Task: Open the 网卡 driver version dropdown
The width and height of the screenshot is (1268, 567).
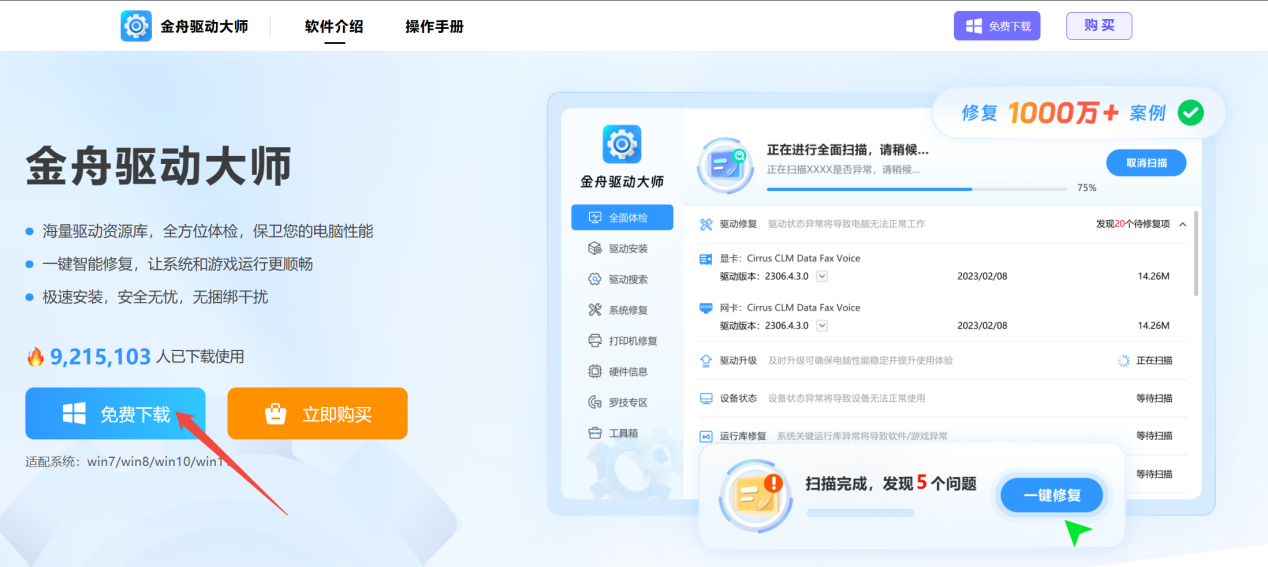Action: pyautogui.click(x=822, y=326)
